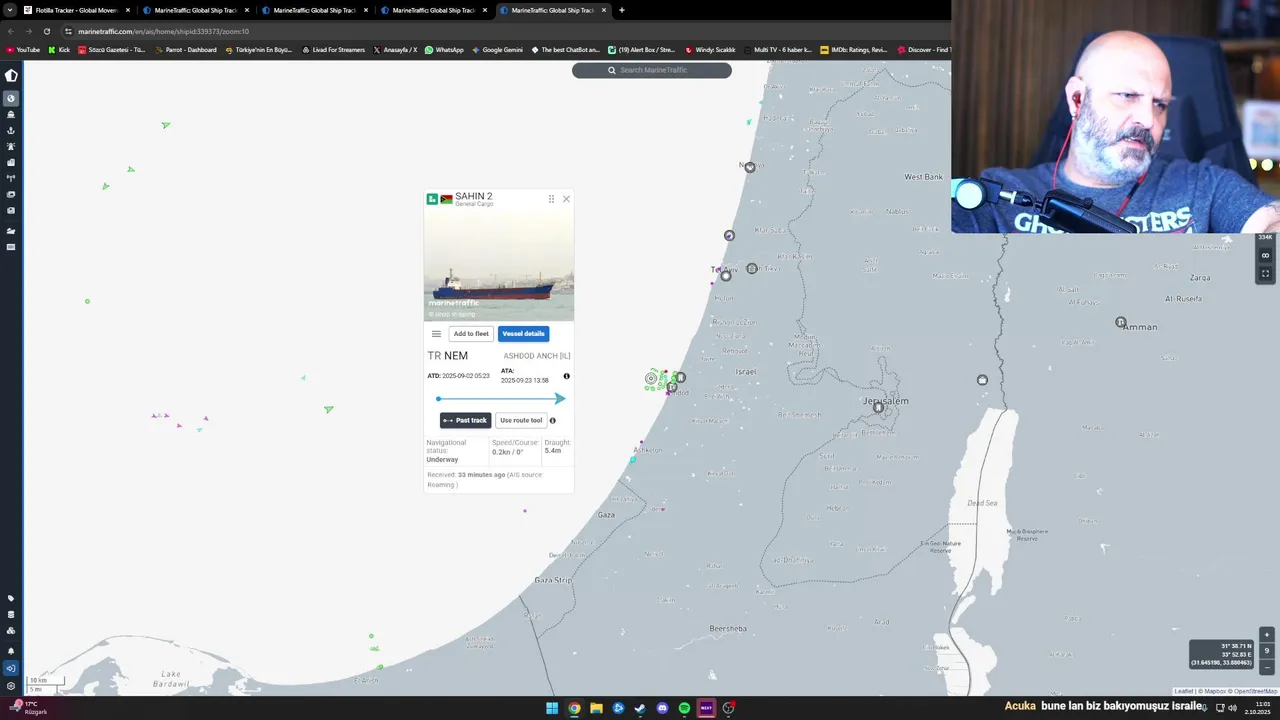Open the Leaflet attribution link
The image size is (1280, 720).
1184,691
